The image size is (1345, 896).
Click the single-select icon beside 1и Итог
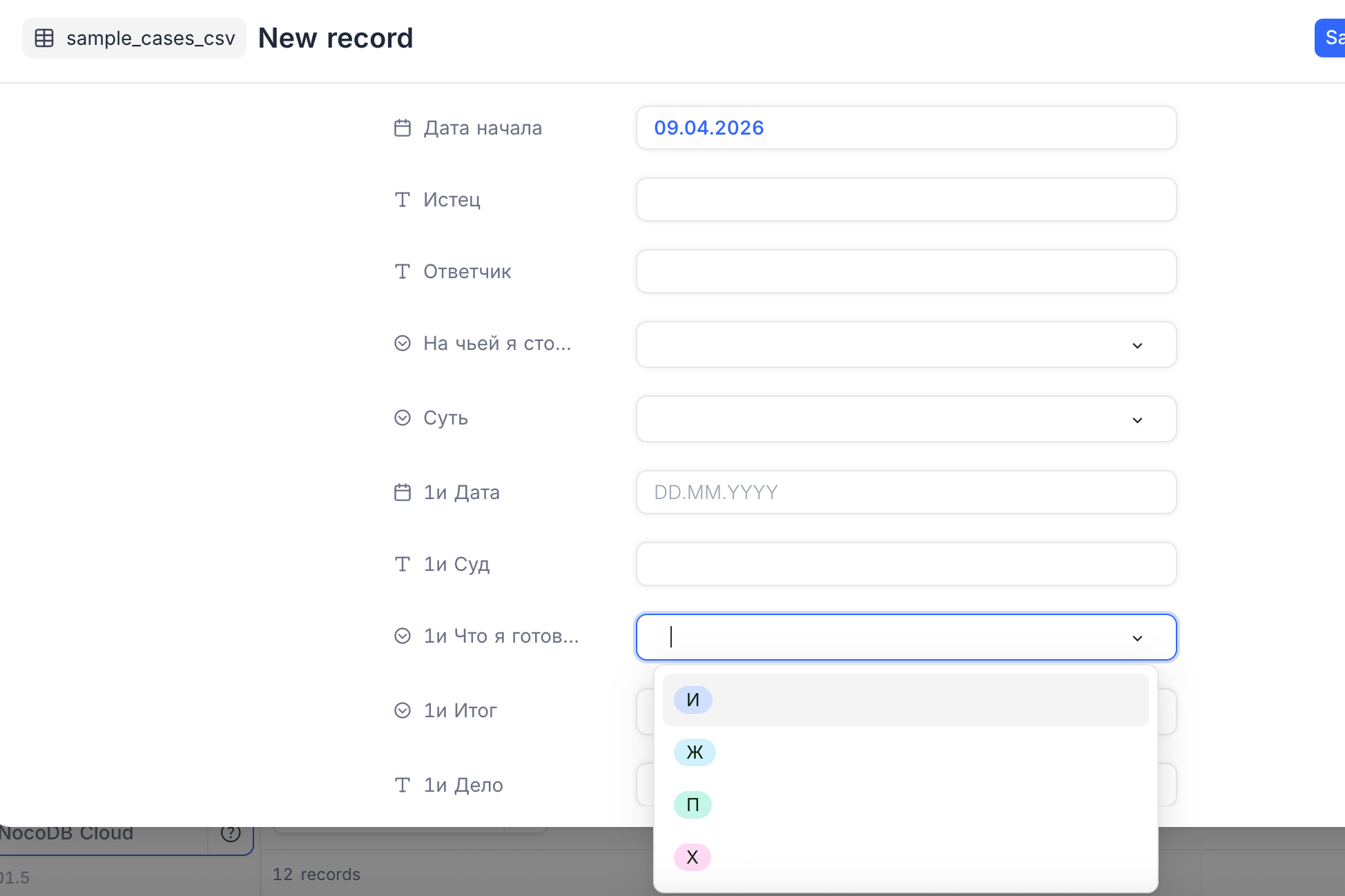pos(403,710)
